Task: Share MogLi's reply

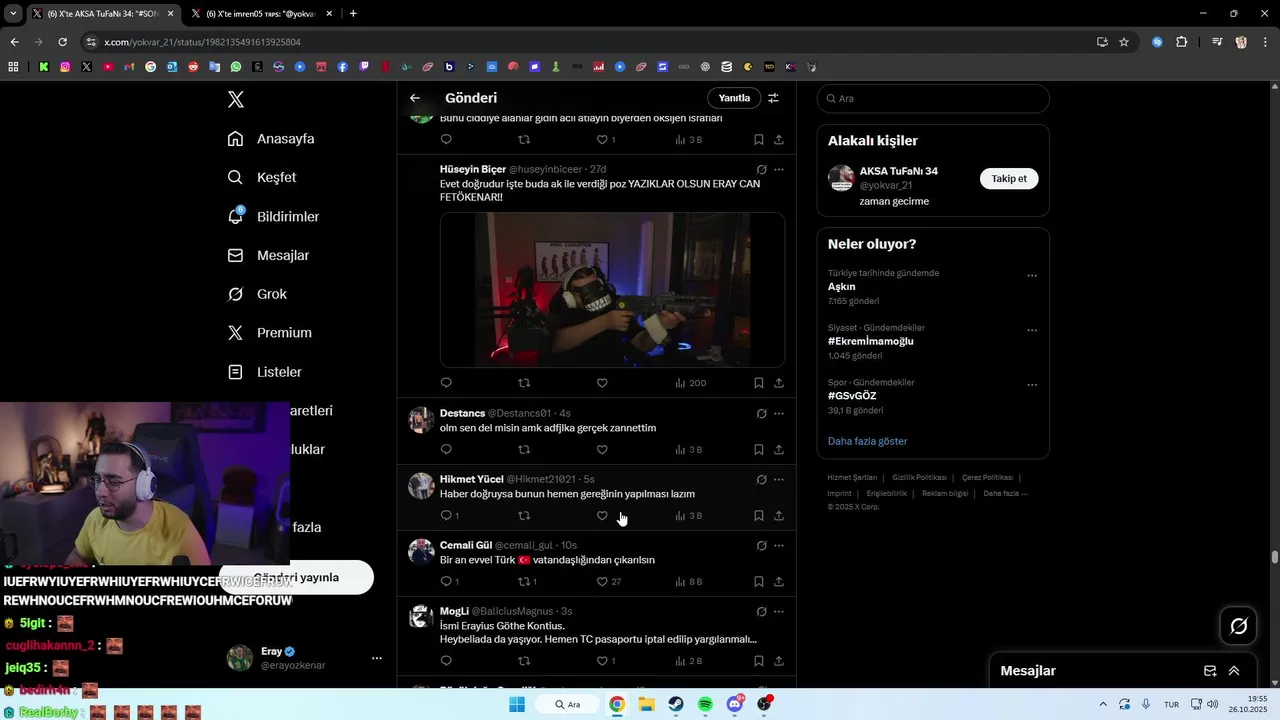Action: pos(778,661)
